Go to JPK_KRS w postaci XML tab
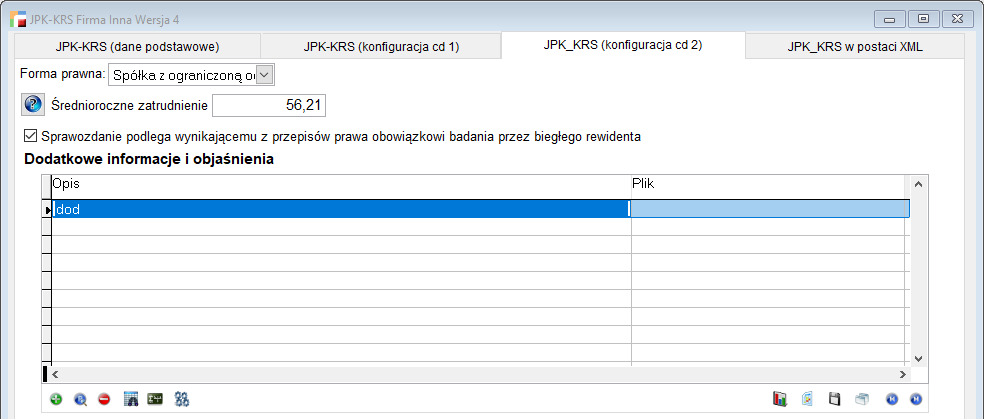 click(x=854, y=46)
